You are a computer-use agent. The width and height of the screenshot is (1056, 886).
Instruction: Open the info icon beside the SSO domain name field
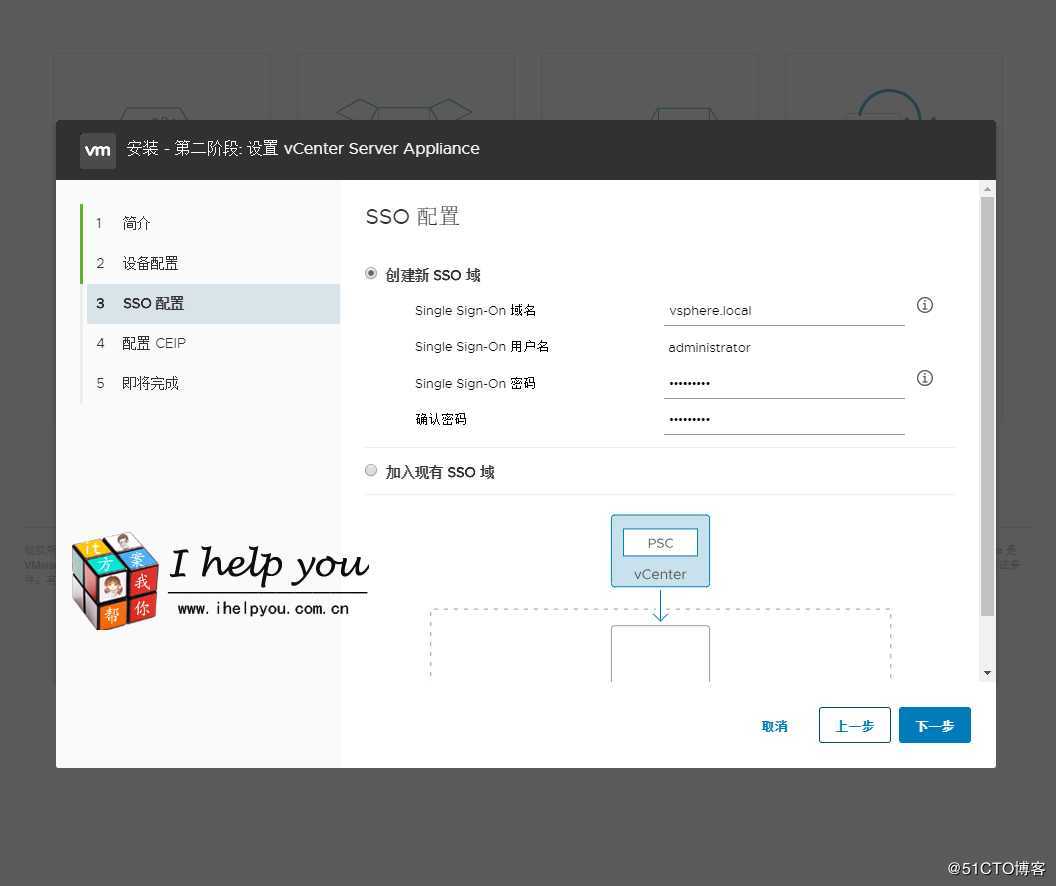(x=925, y=305)
